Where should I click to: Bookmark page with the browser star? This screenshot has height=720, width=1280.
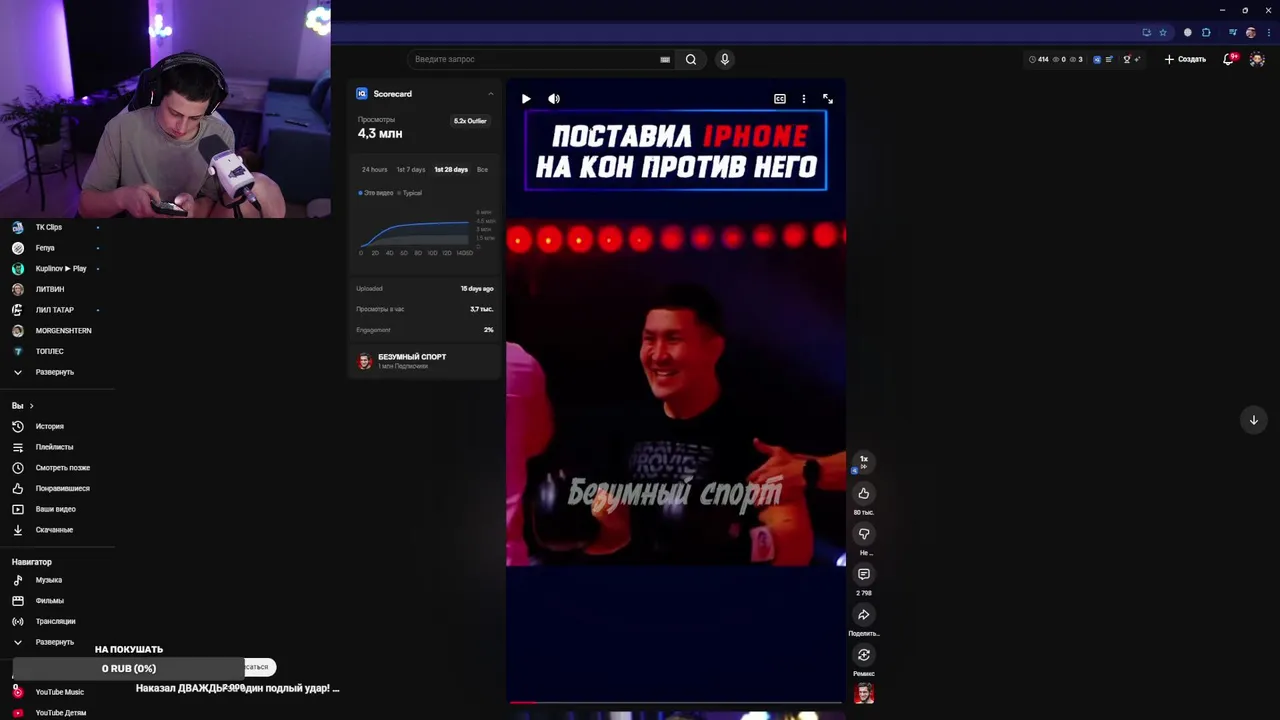click(x=1163, y=32)
